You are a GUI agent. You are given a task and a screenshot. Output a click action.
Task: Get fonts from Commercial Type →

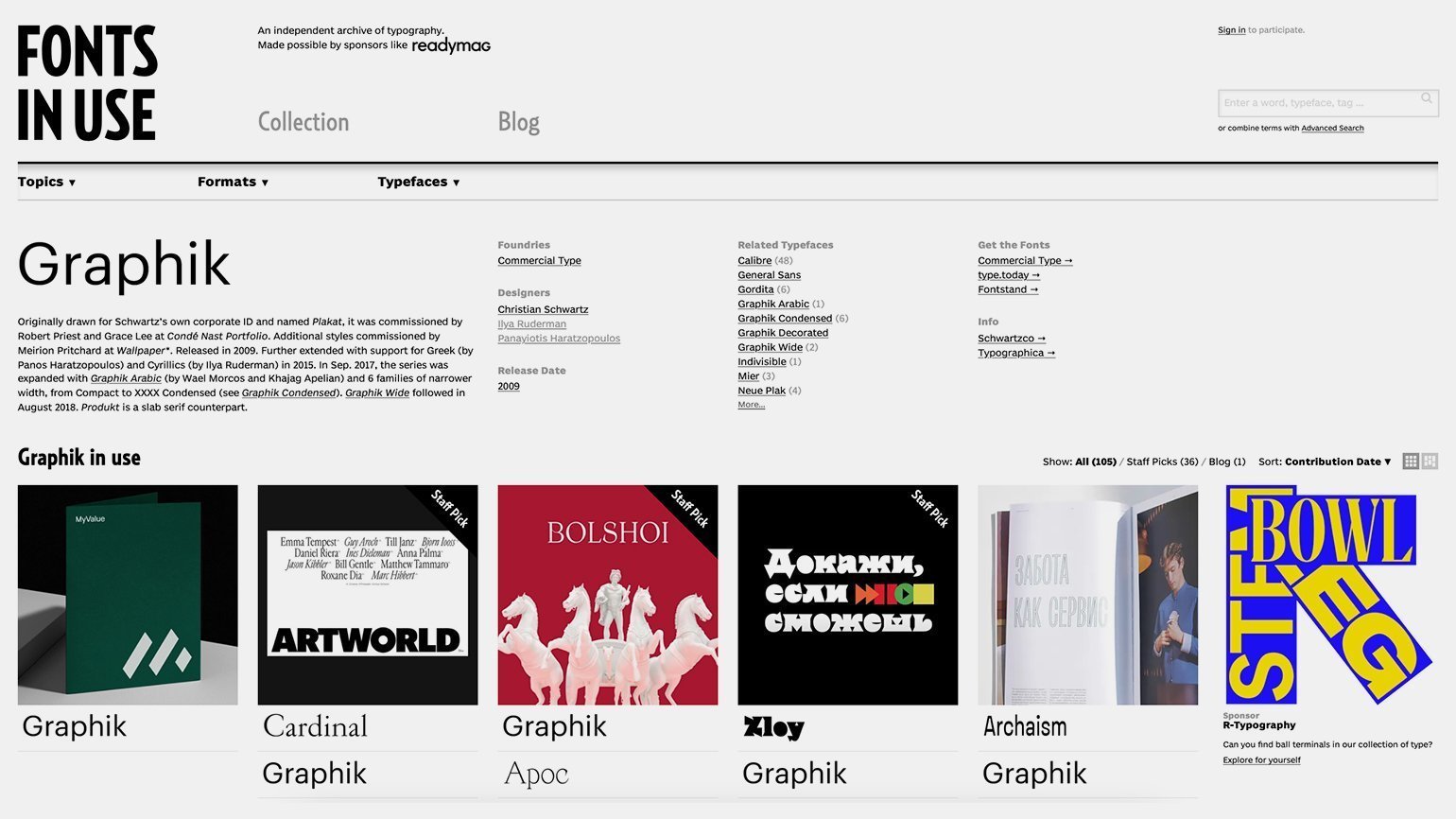pyautogui.click(x=1025, y=261)
